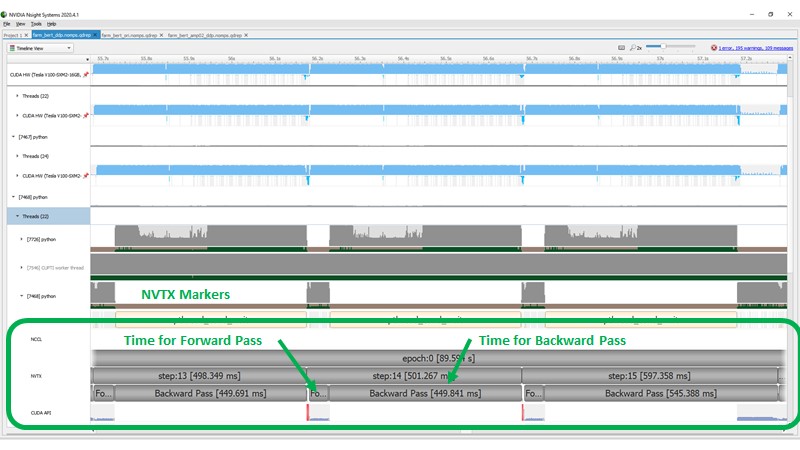Collapse the highlighted Threads (22) row
The height and width of the screenshot is (450, 800).
pyautogui.click(x=17, y=216)
